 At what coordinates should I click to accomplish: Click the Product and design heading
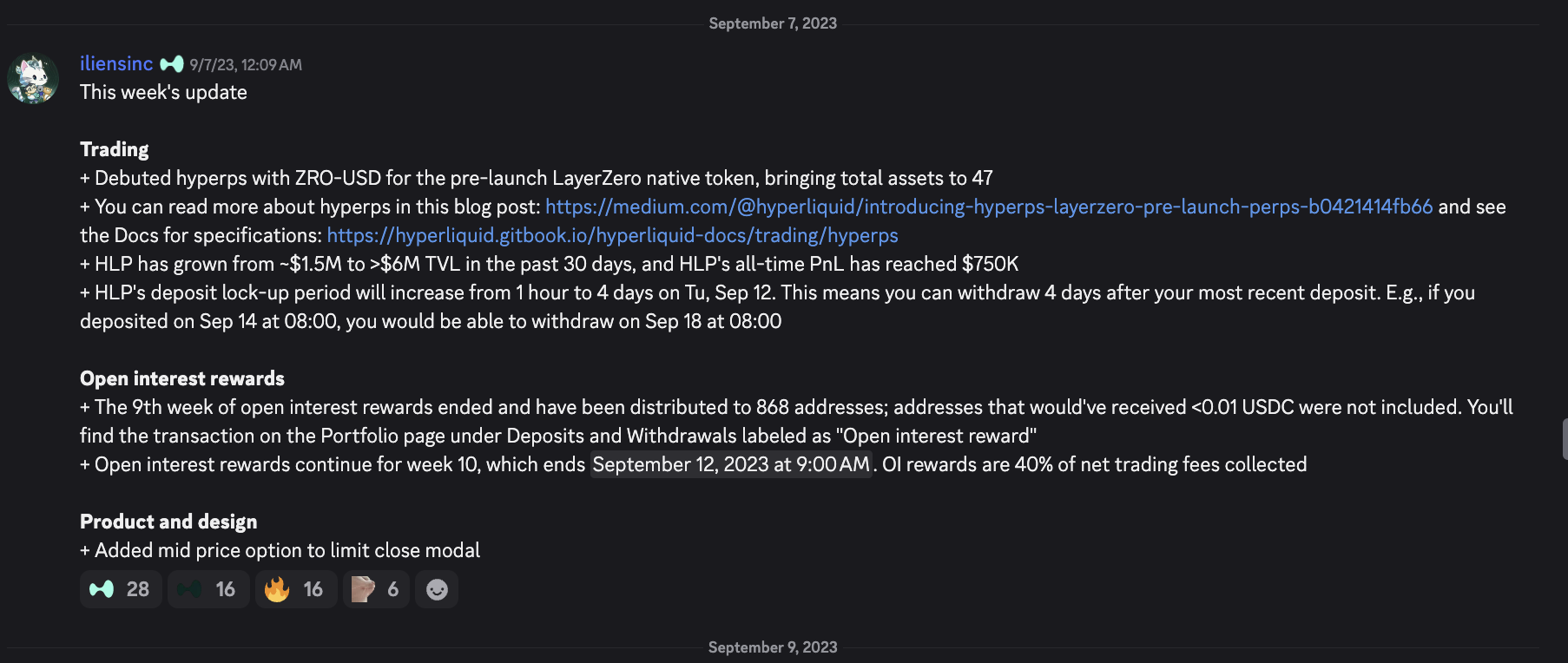pos(168,522)
